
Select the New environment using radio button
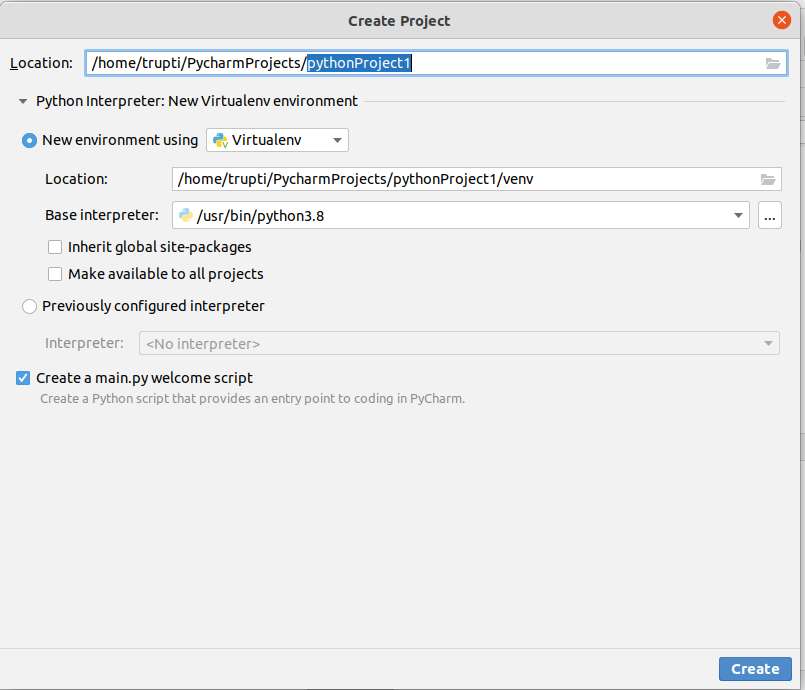(x=30, y=140)
